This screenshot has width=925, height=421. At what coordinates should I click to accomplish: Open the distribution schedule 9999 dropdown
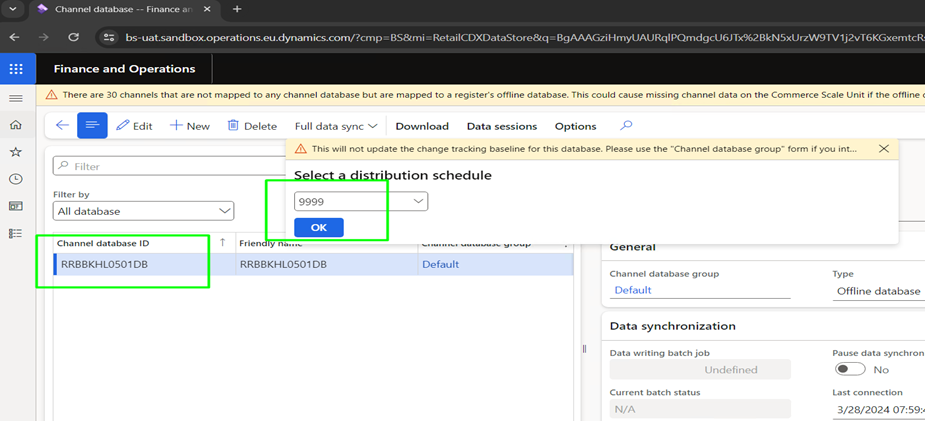[361, 202]
